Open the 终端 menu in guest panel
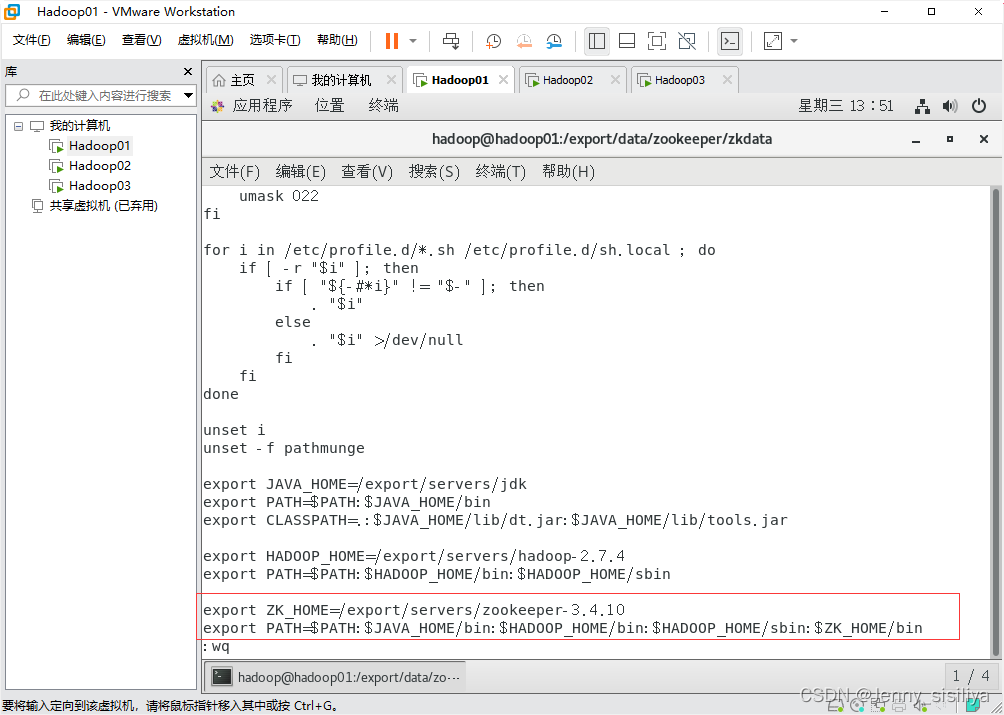This screenshot has height=715, width=1004. coord(384,106)
